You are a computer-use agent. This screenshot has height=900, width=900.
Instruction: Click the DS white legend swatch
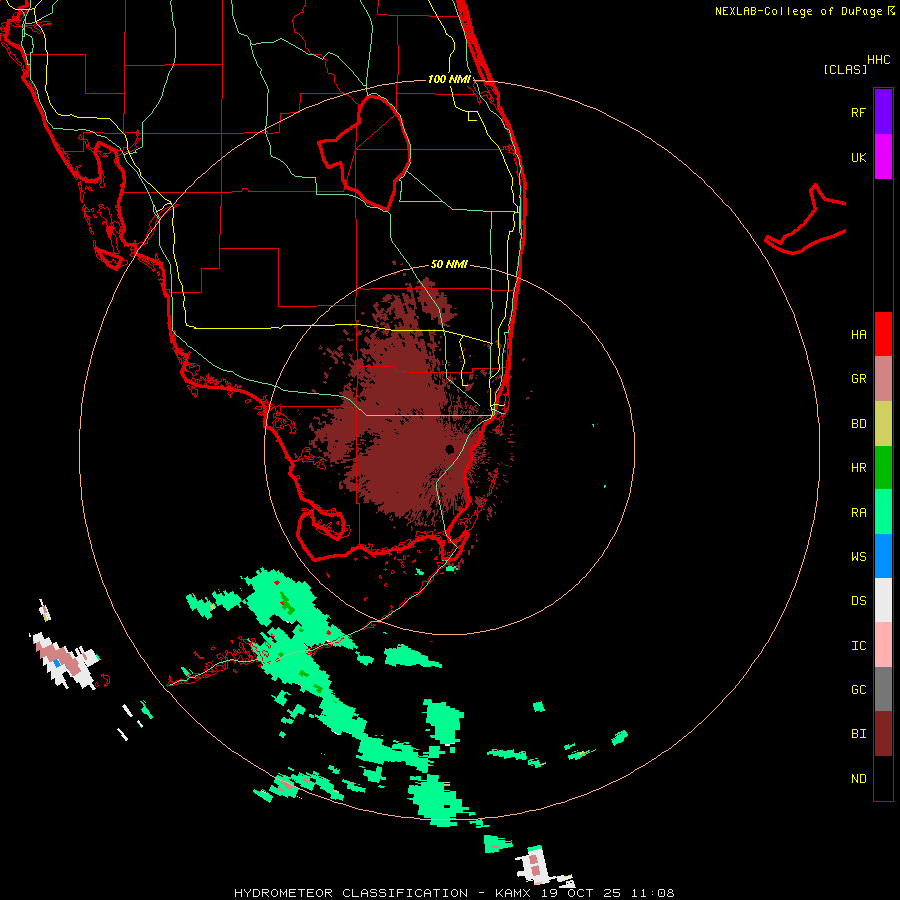click(883, 600)
